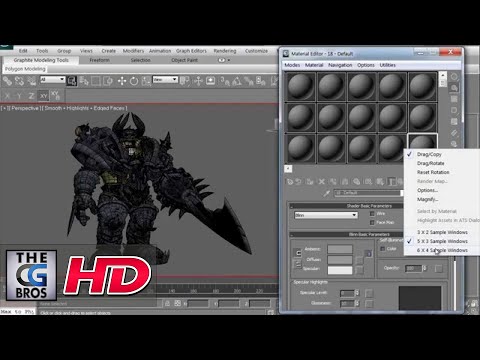Click the Ambient color swatch

[x=340, y=249]
